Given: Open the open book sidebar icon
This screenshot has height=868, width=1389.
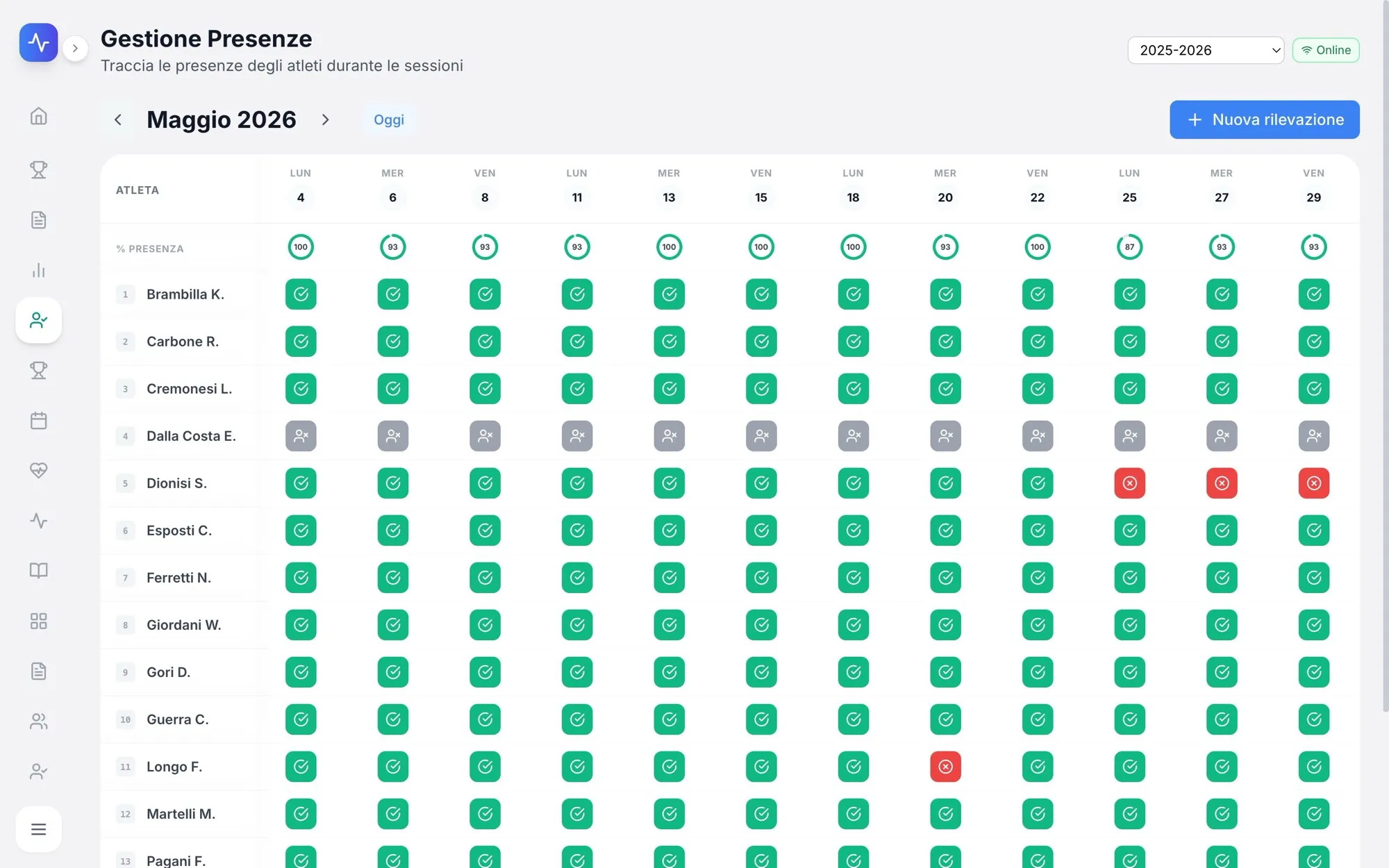Looking at the screenshot, I should pos(39,571).
